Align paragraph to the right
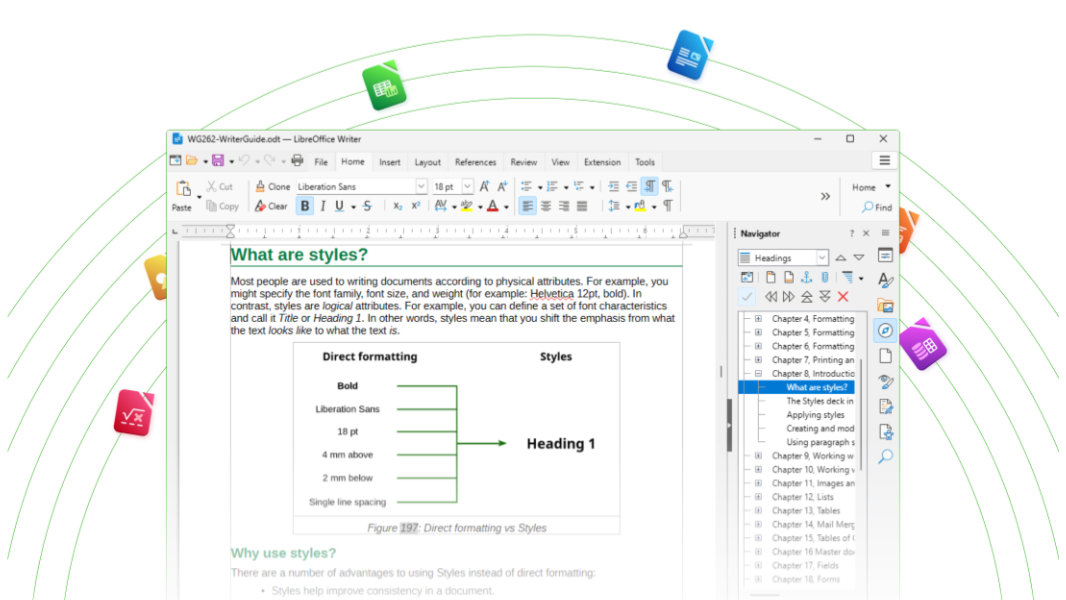This screenshot has height=600, width=1066. 564,206
